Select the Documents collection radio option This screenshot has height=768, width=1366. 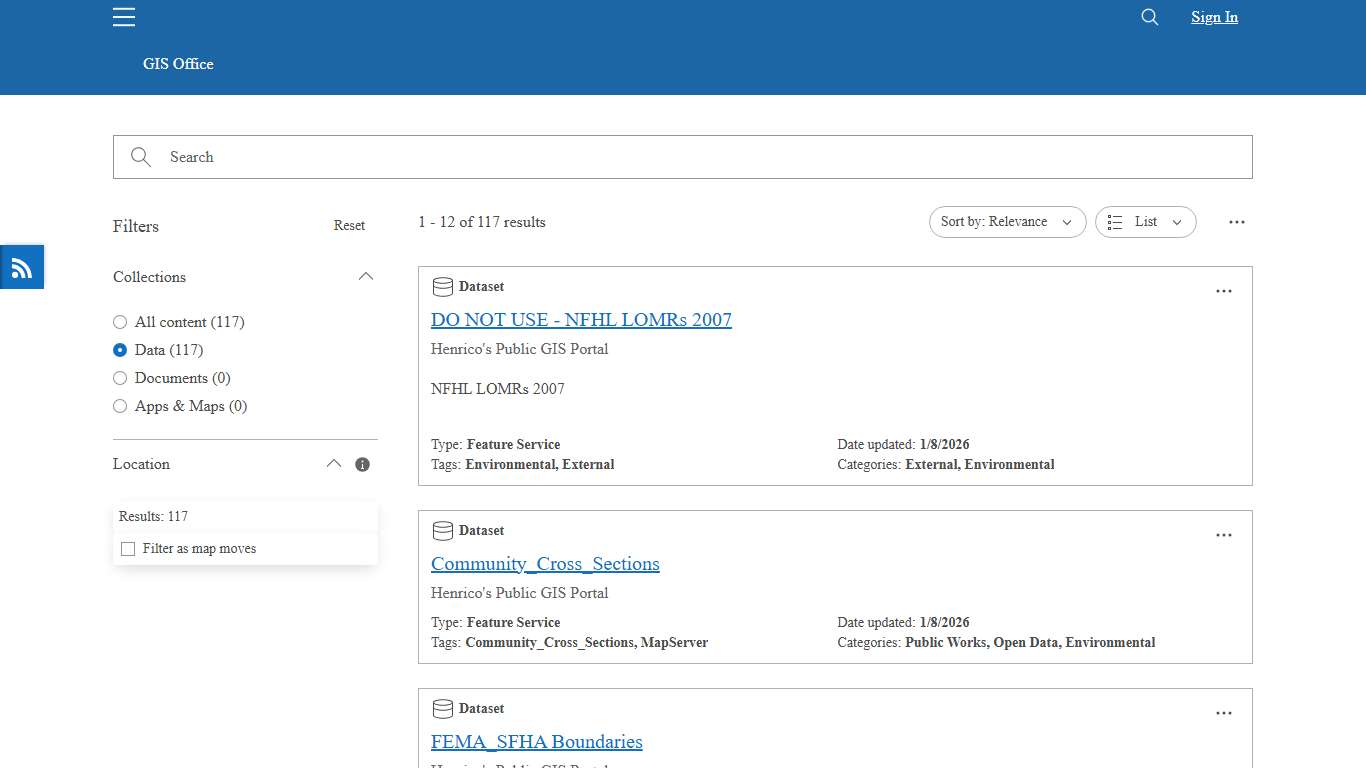tap(120, 378)
